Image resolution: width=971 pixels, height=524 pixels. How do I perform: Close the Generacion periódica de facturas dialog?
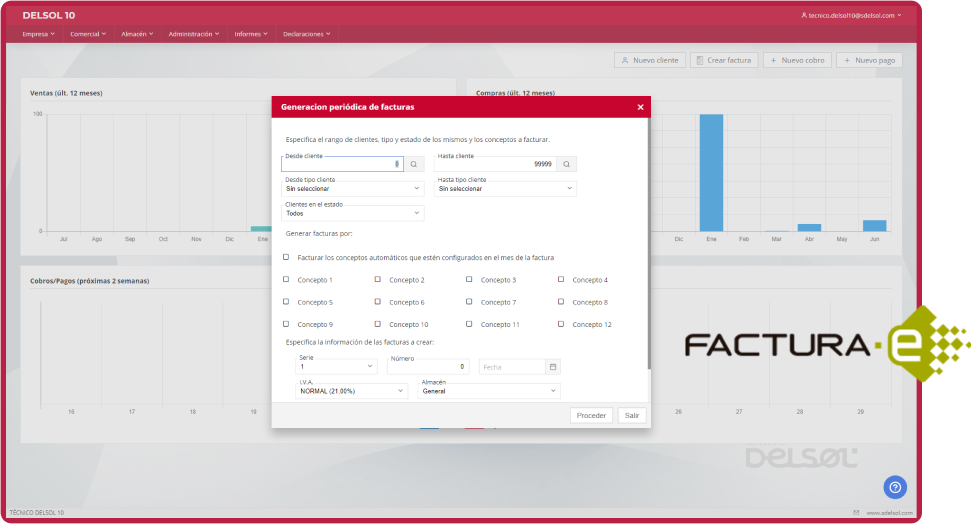point(640,107)
